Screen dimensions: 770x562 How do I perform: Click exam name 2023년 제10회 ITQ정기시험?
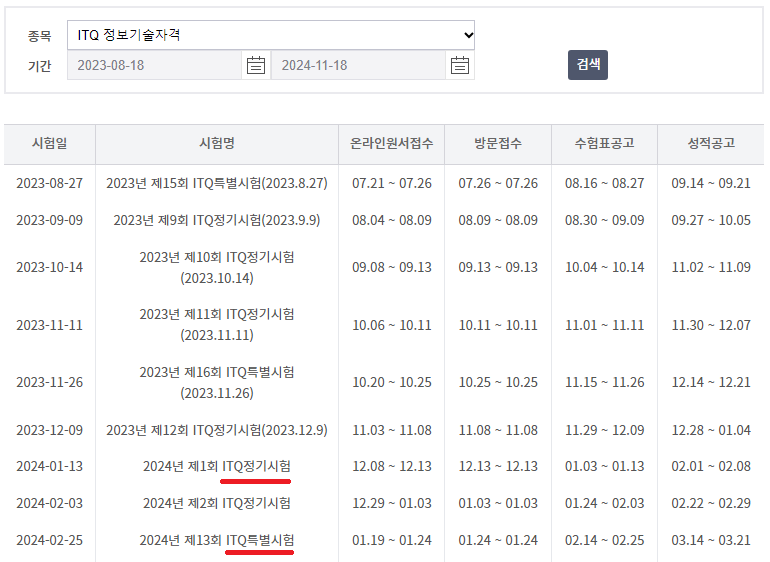click(x=217, y=268)
